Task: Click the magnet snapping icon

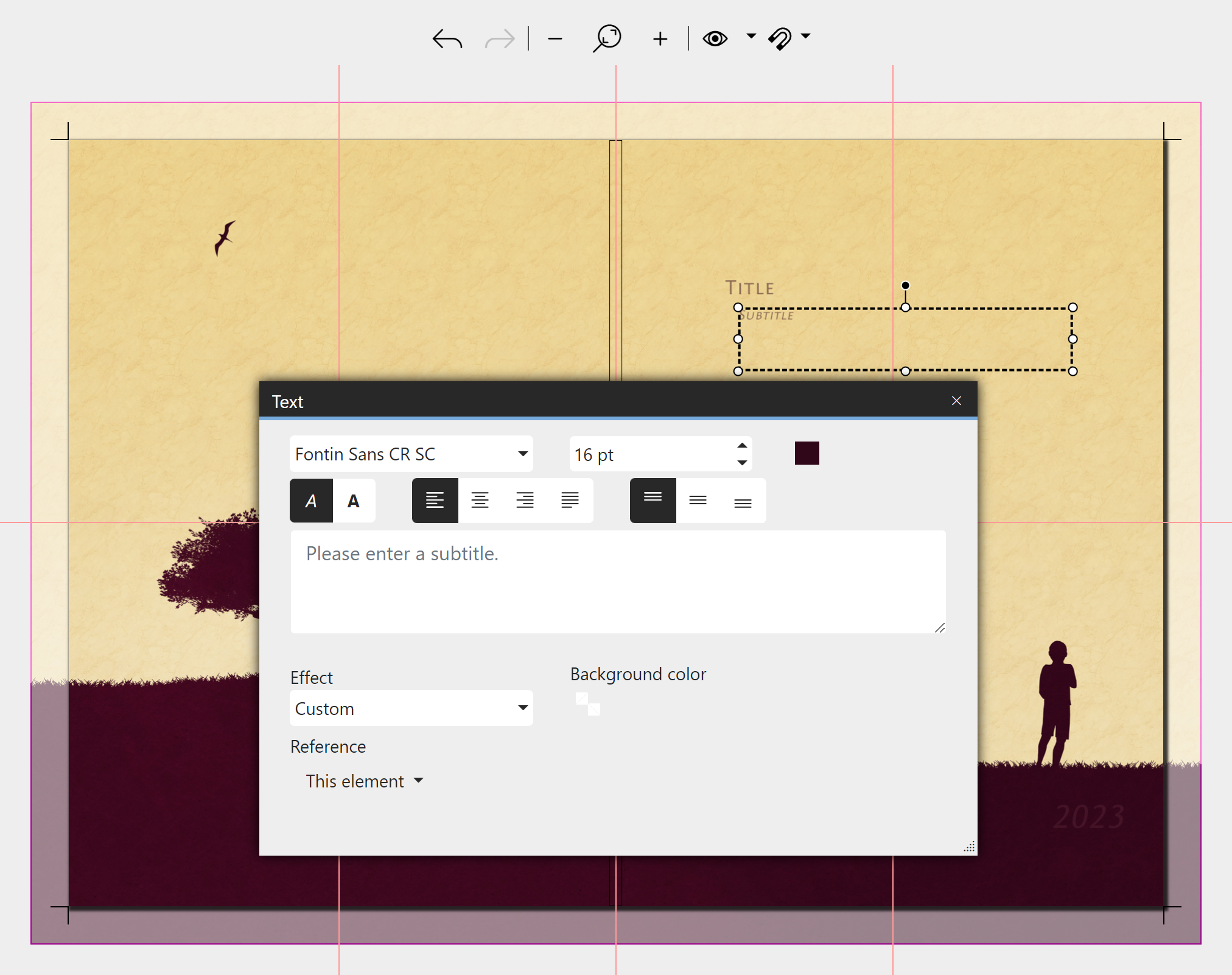Action: [780, 38]
